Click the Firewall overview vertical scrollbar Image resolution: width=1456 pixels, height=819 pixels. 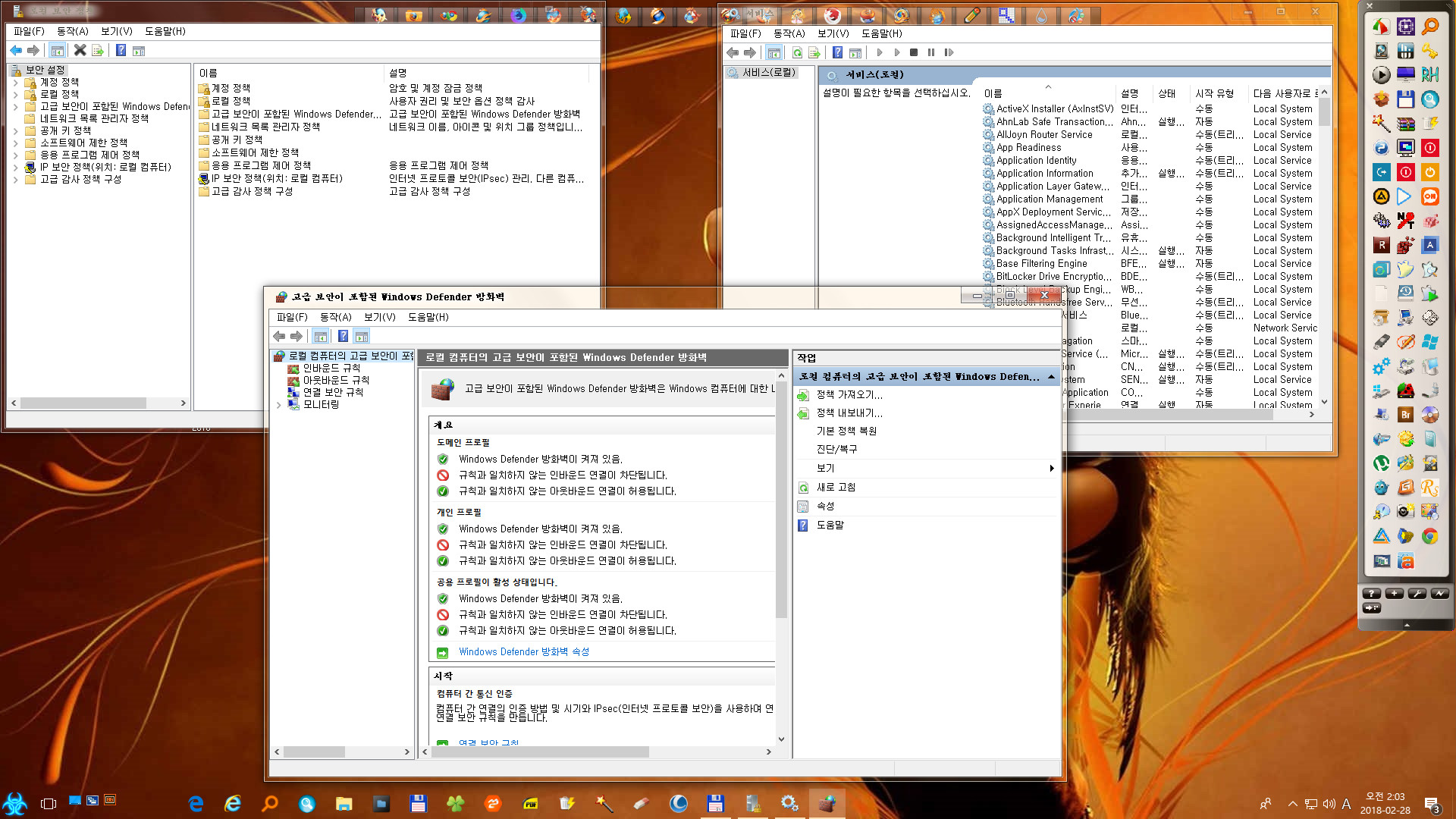tap(781, 500)
